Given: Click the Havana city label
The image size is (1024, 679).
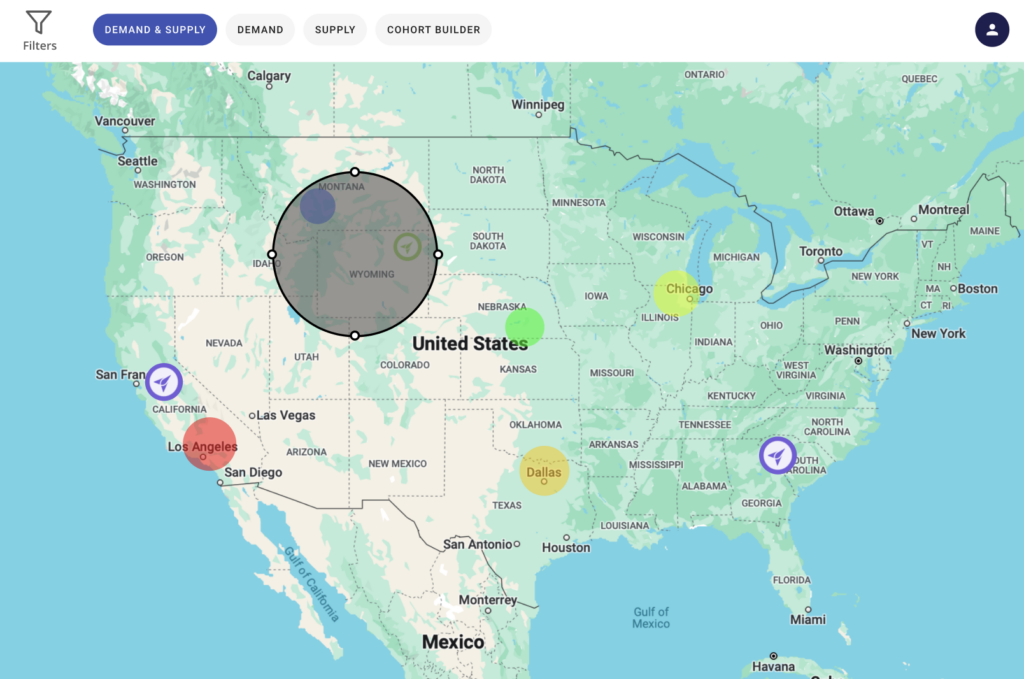Looking at the screenshot, I should click(773, 667).
